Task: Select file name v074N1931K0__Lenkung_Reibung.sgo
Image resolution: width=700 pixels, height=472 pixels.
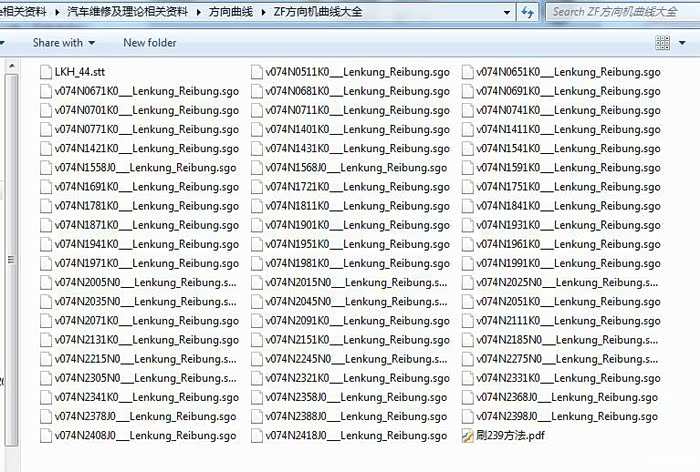Action: pos(568,226)
